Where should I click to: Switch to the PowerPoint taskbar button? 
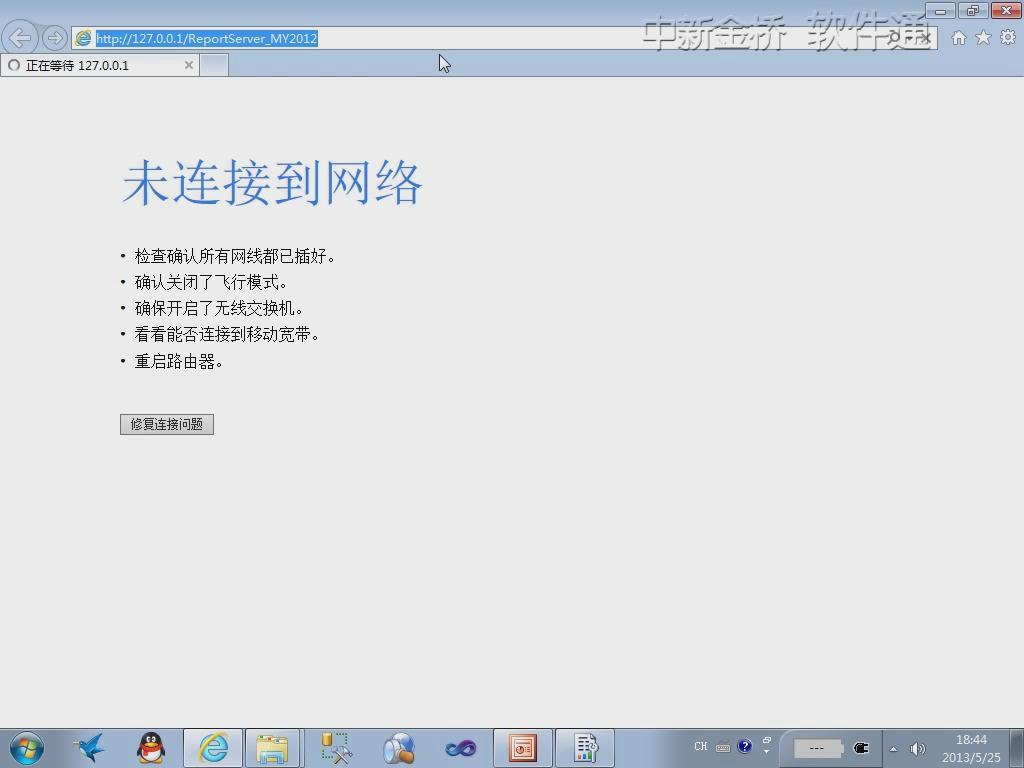(x=522, y=748)
